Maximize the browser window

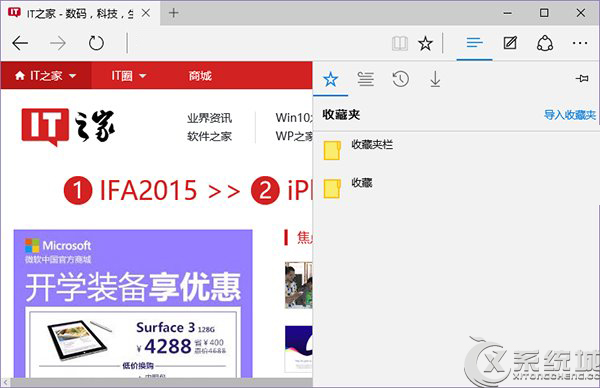point(544,13)
